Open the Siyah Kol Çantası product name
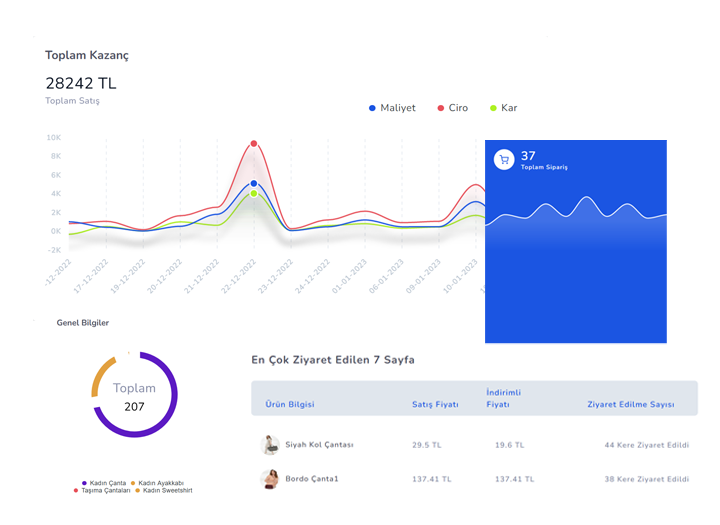This screenshot has width=720, height=525. (320, 445)
